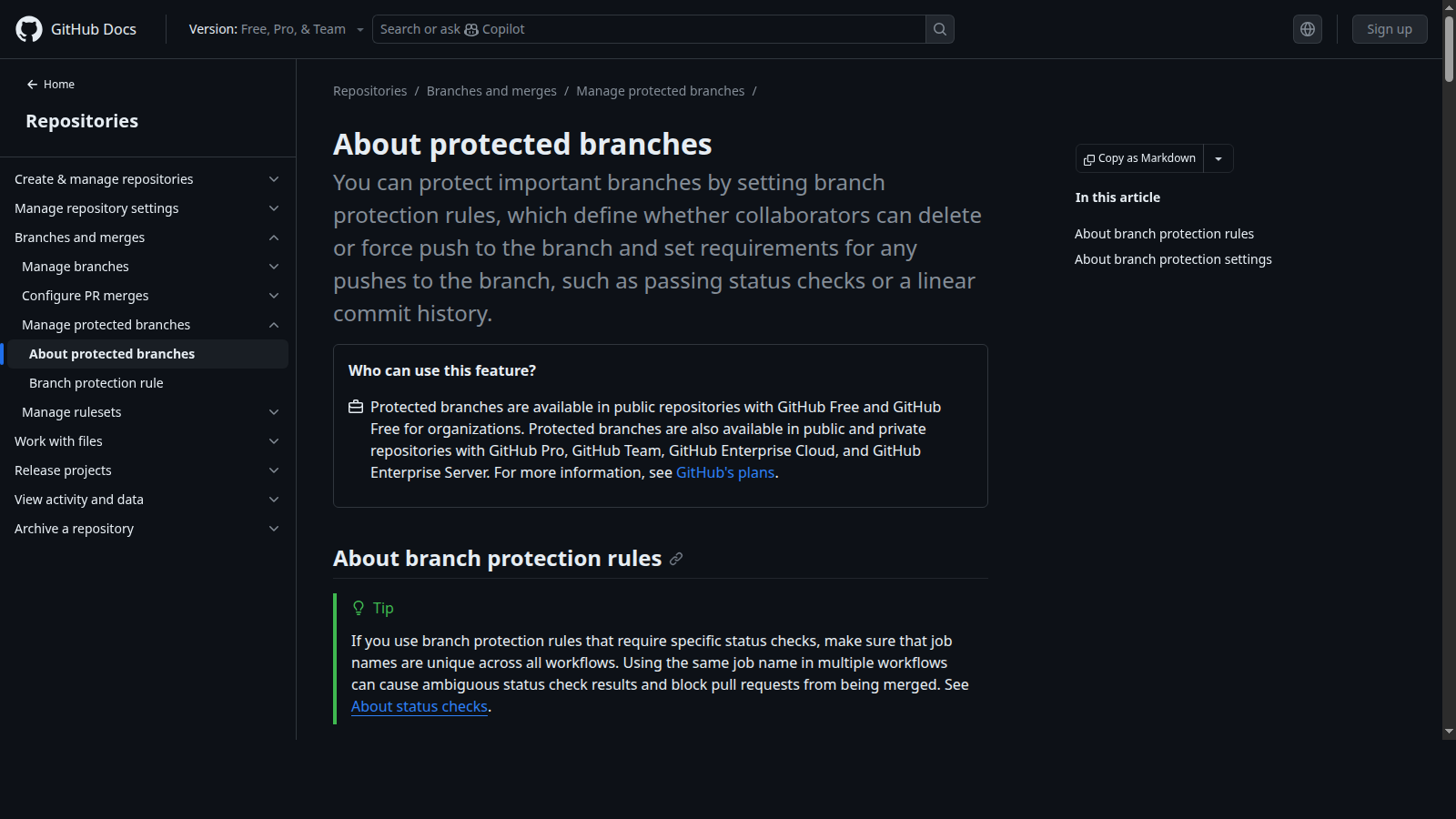Go to Branches and merges breadcrumb
The width and height of the screenshot is (1456, 819).
tap(491, 91)
